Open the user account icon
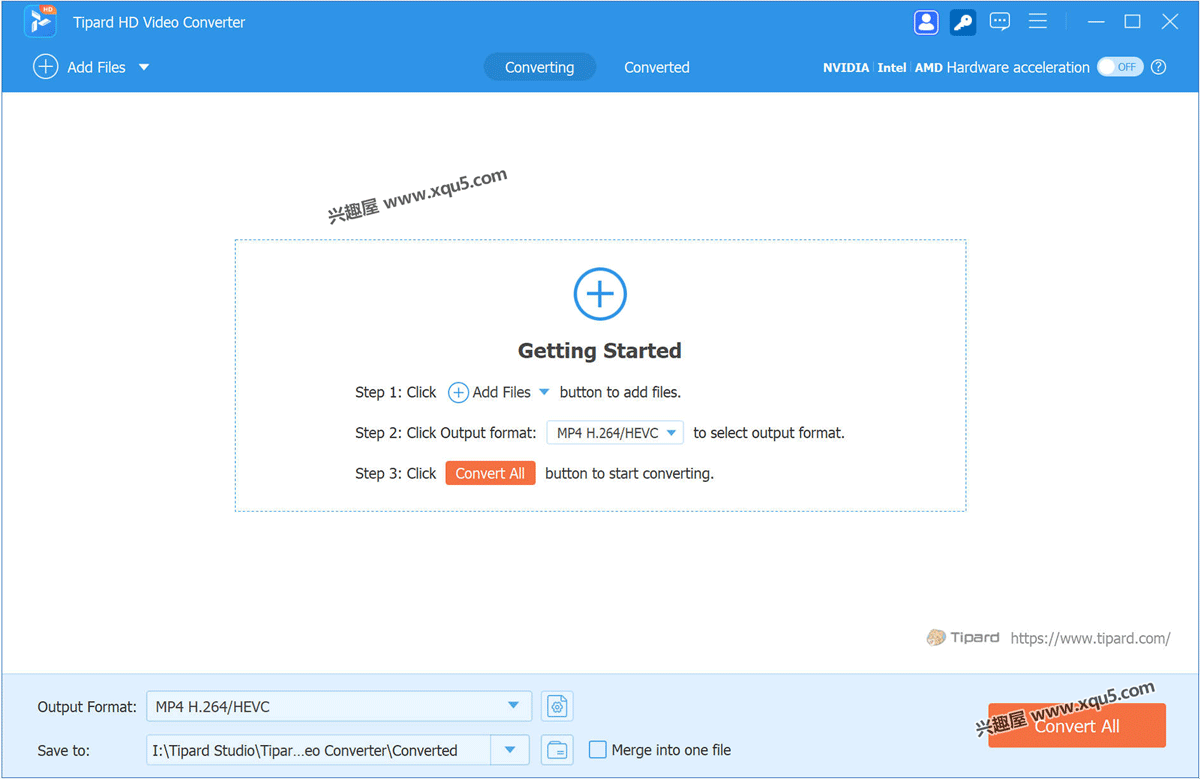This screenshot has width=1200, height=779. tap(926, 22)
